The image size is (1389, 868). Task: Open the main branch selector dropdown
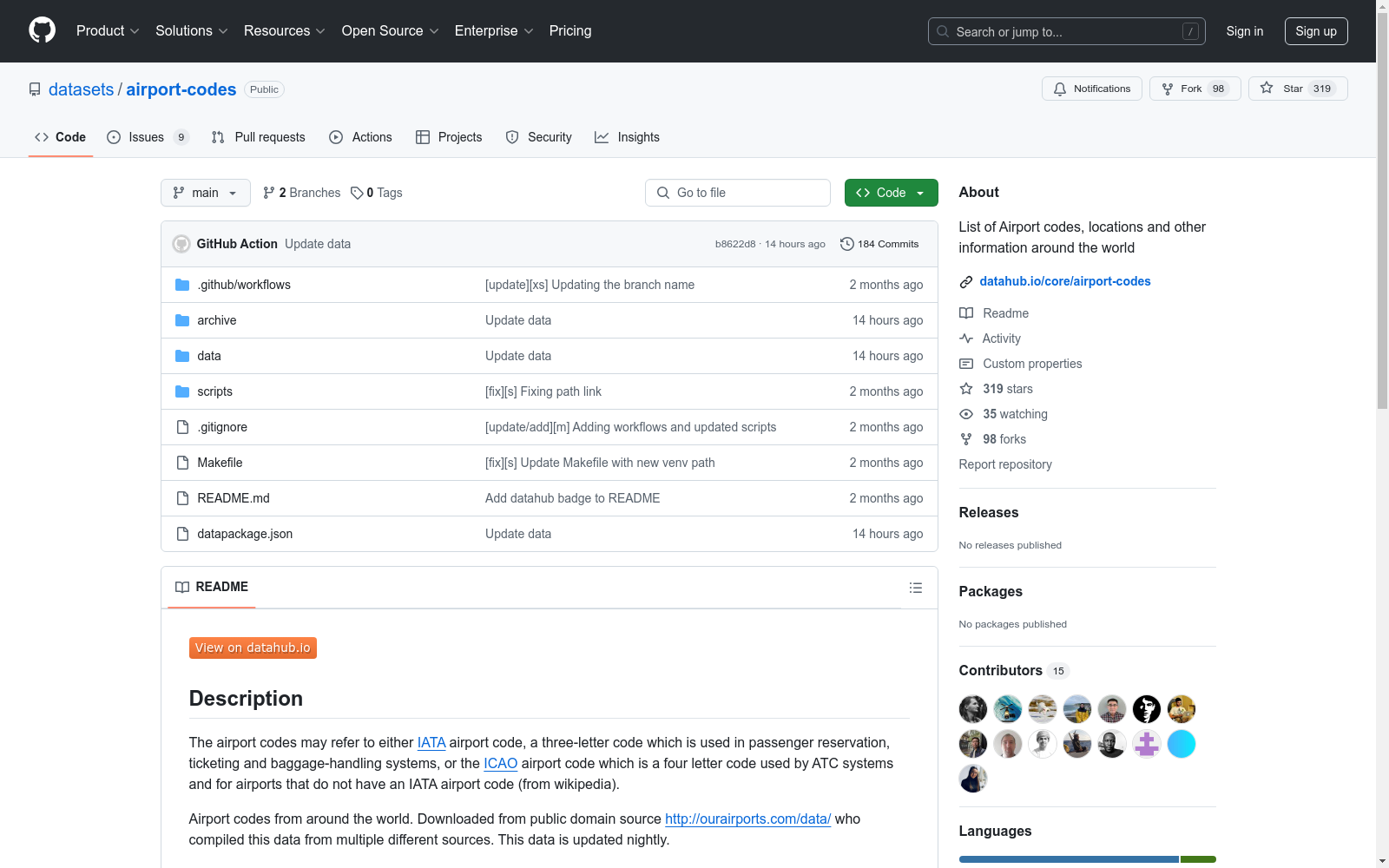(206, 193)
